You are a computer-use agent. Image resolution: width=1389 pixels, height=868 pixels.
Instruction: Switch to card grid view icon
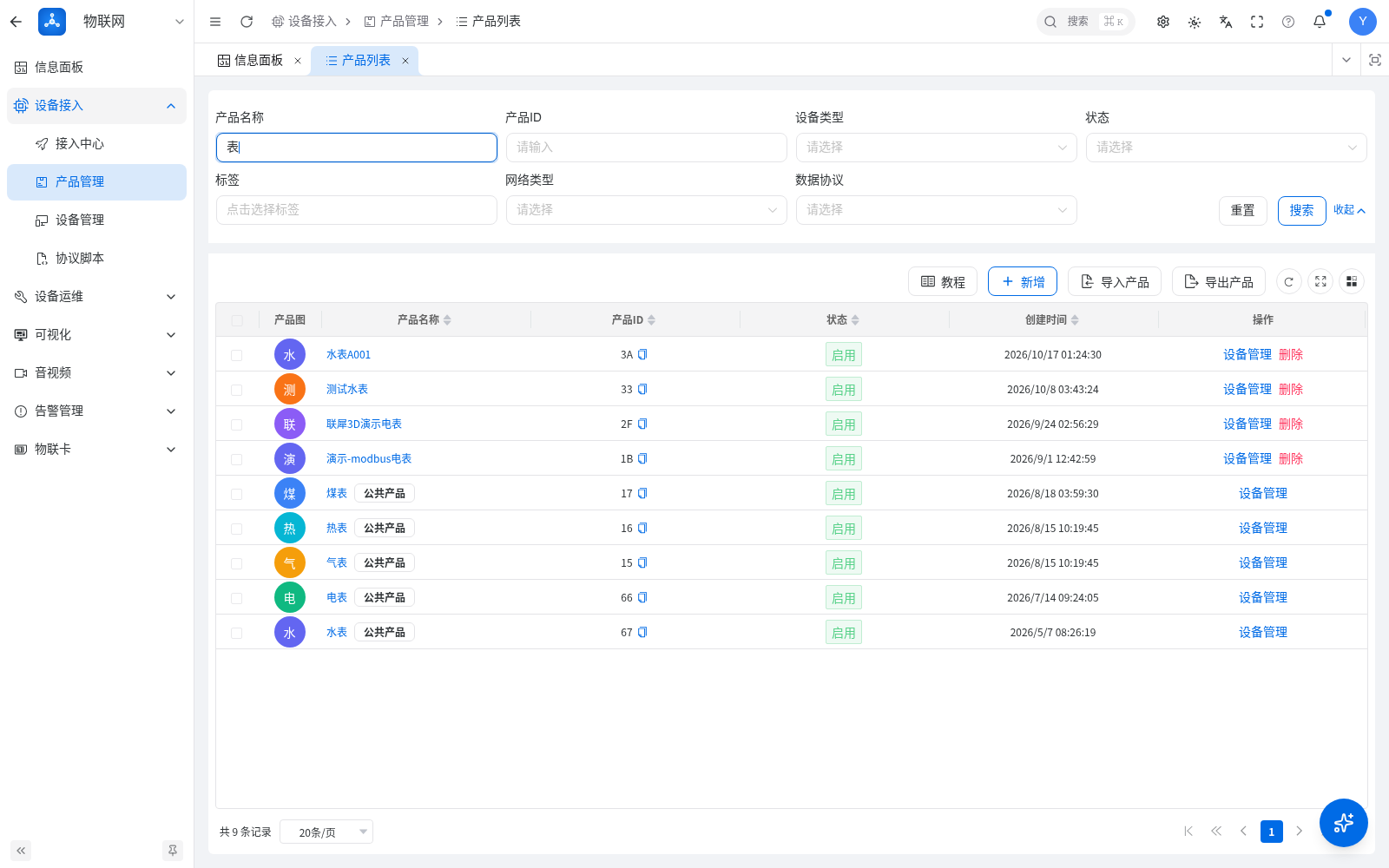pyautogui.click(x=1352, y=281)
